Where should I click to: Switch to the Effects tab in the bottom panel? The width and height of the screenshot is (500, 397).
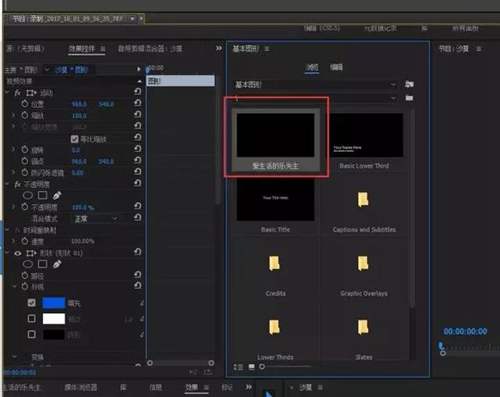[x=192, y=387]
